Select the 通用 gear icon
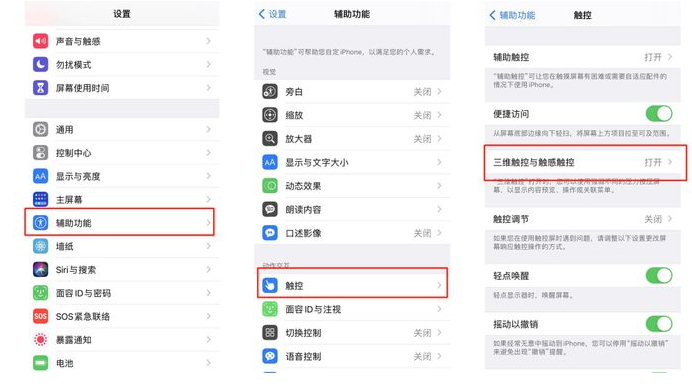This screenshot has width=692, height=392. tap(41, 129)
